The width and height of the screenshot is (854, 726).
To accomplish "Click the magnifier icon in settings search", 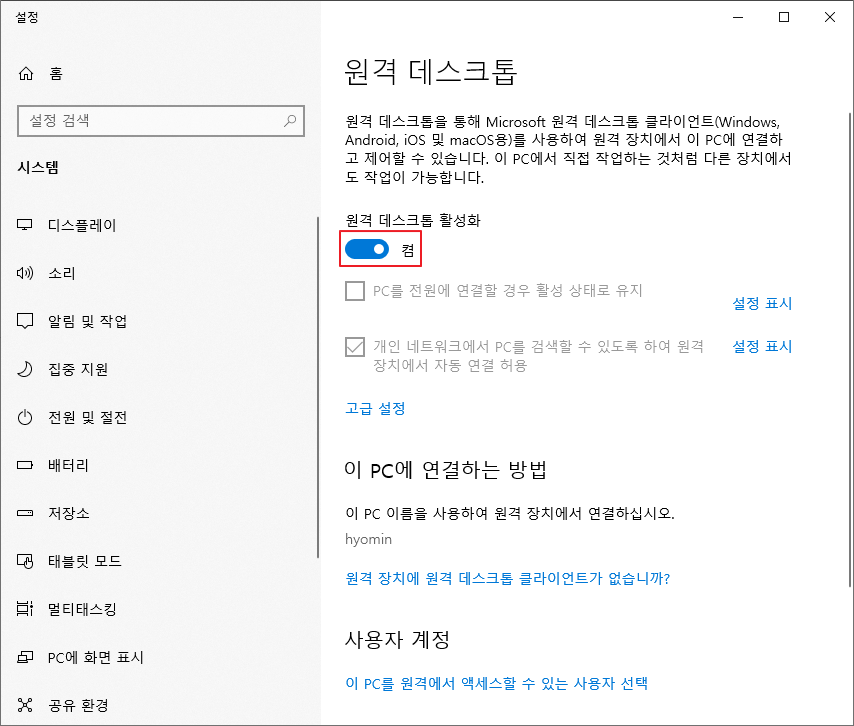I will tap(290, 120).
